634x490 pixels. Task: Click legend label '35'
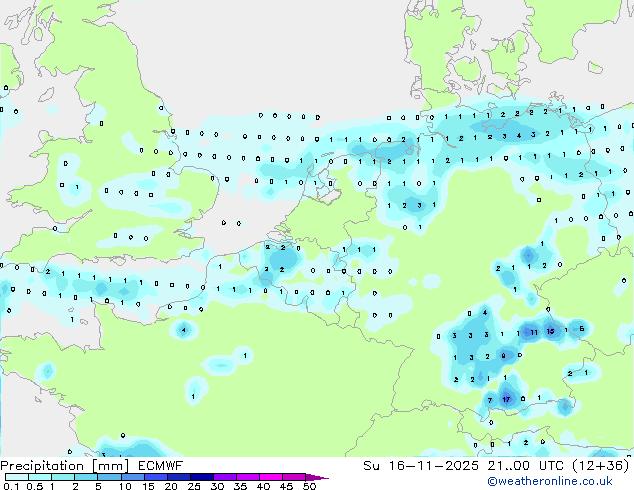tap(240, 486)
